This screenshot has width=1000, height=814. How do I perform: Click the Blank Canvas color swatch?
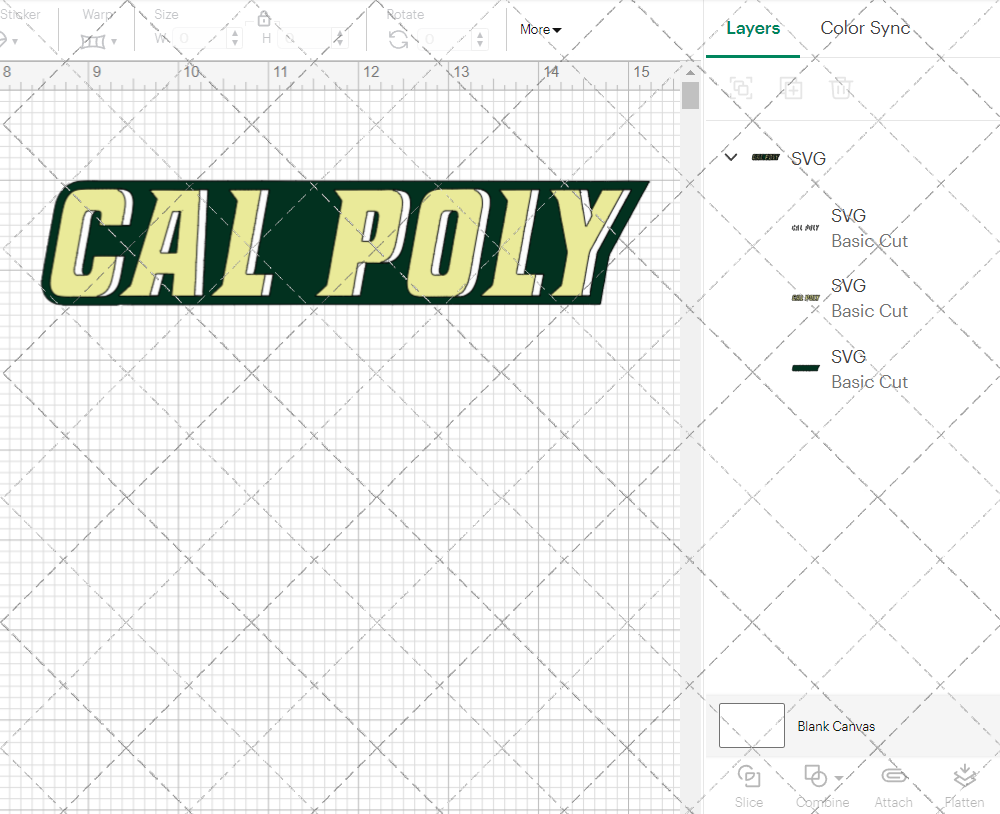tap(751, 726)
